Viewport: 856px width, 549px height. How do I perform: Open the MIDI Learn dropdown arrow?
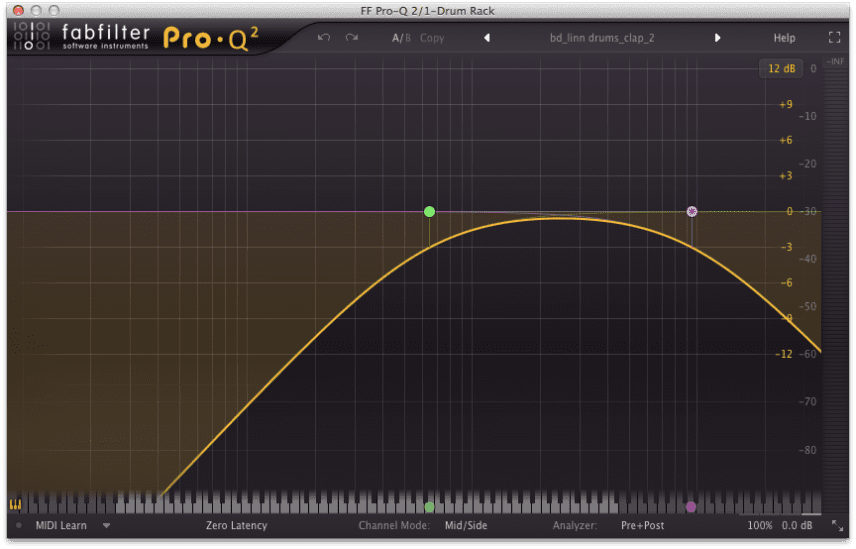(106, 526)
